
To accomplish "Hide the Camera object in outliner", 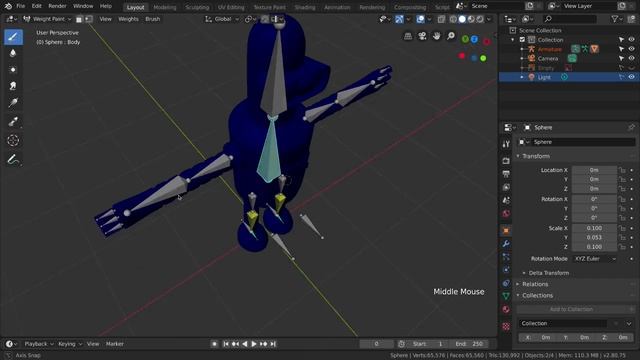I will 631,58.
